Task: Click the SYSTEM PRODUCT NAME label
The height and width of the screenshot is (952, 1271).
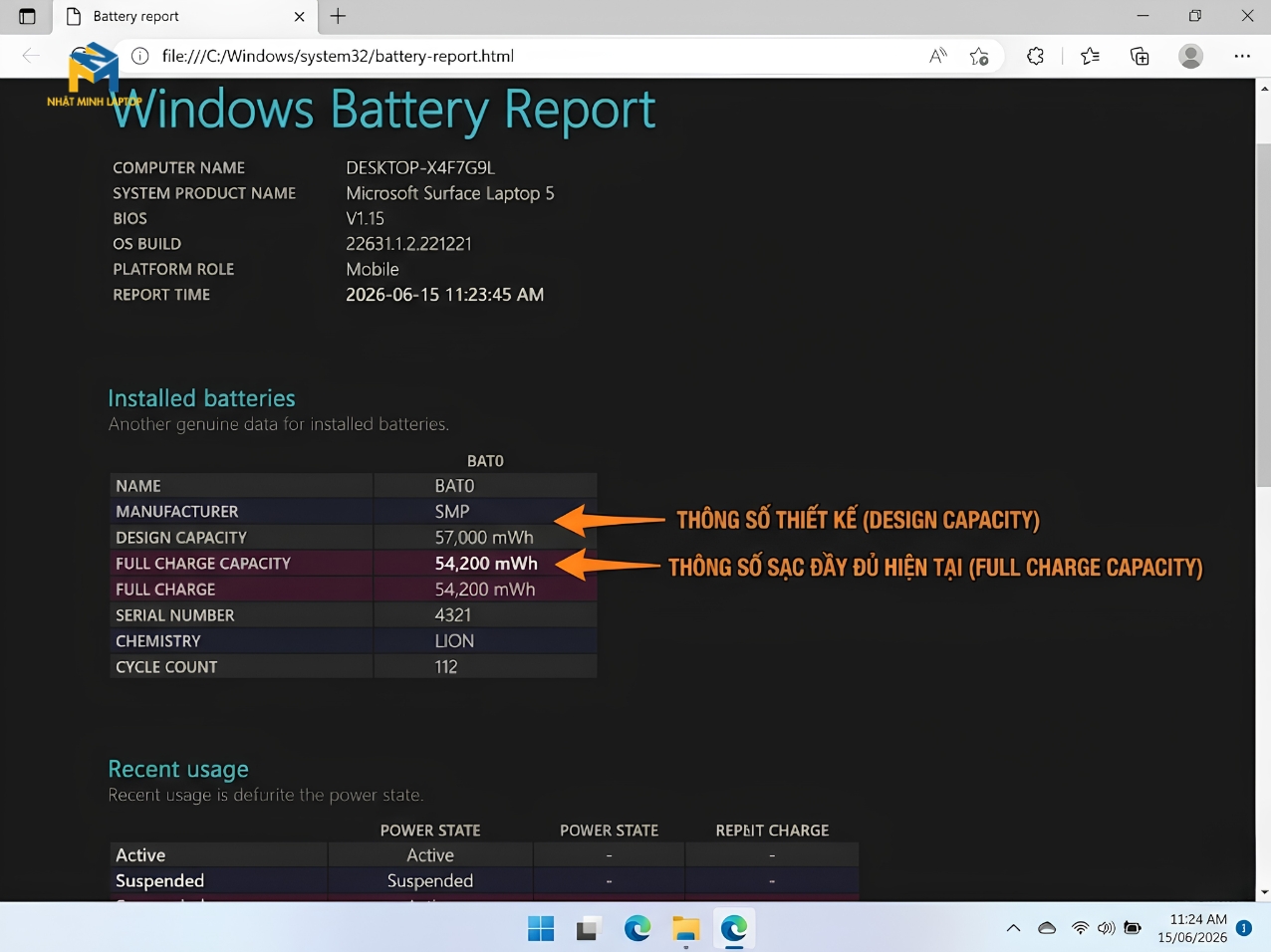Action: click(x=204, y=193)
